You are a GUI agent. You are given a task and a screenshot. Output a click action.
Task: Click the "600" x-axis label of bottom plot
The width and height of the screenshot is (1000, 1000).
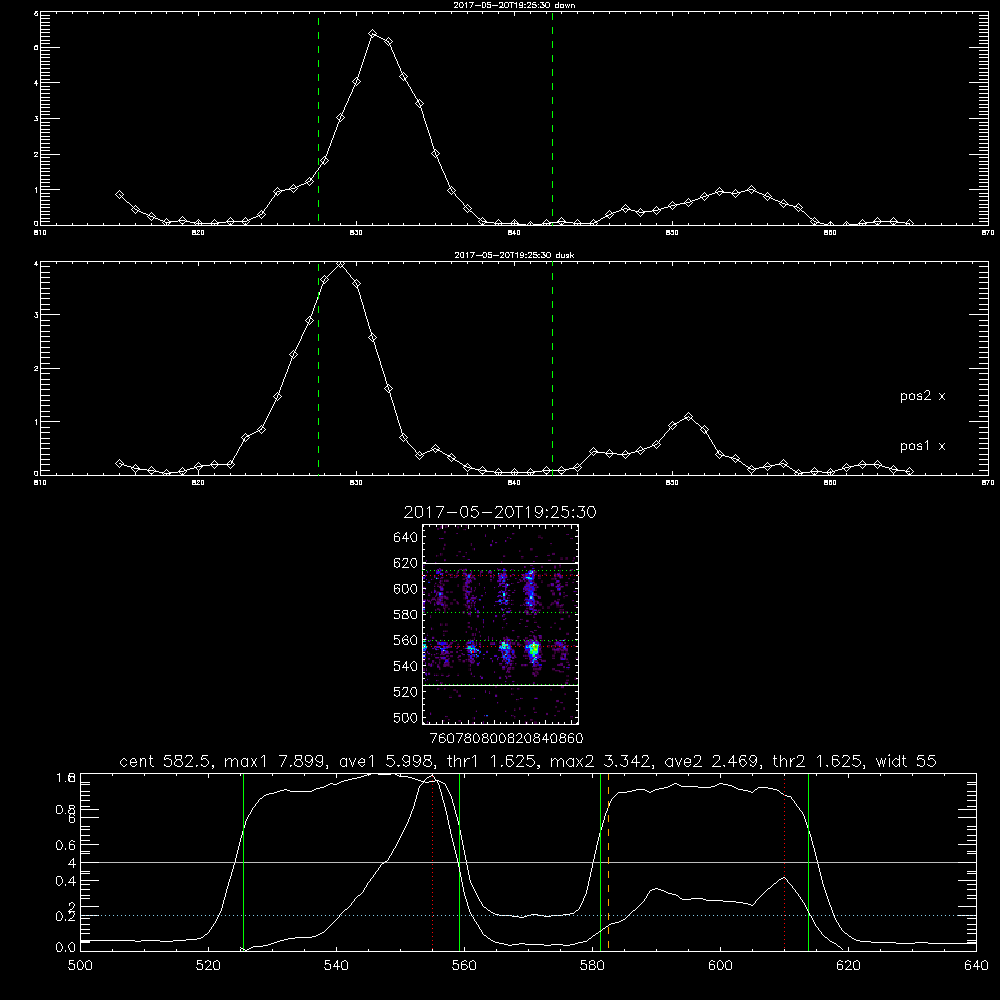coord(720,966)
